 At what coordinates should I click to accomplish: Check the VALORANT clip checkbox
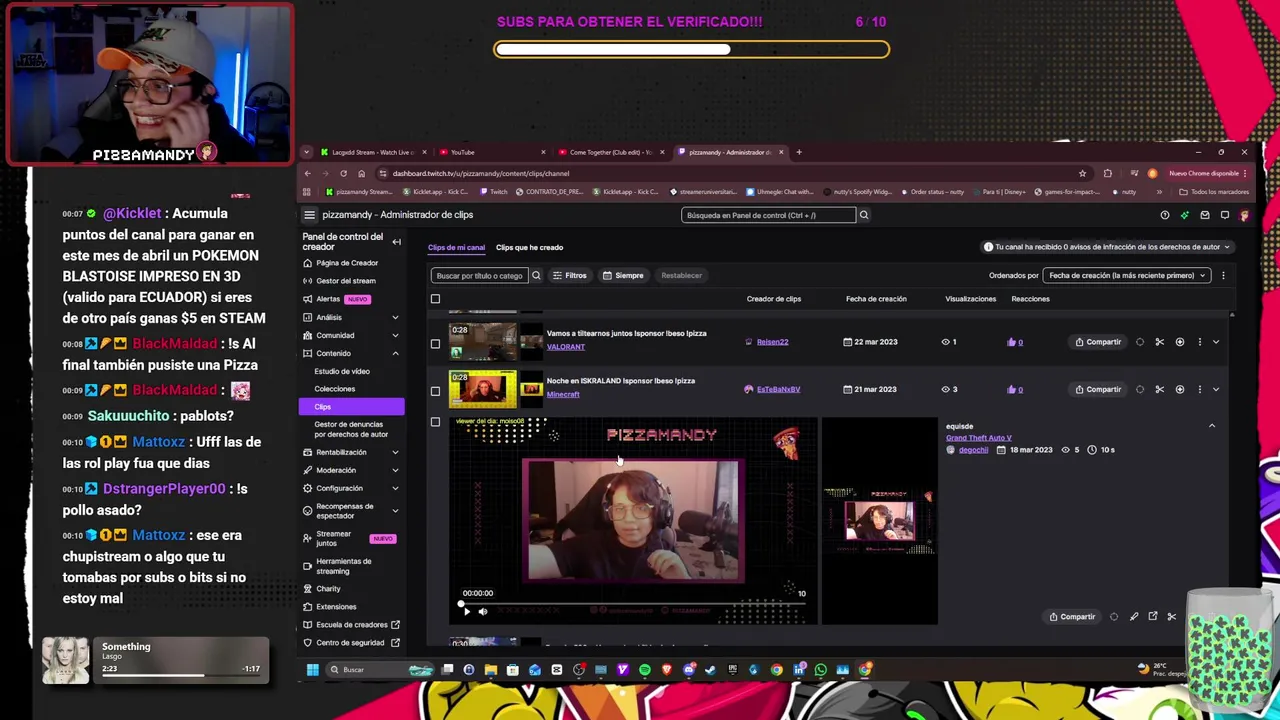[x=435, y=344]
